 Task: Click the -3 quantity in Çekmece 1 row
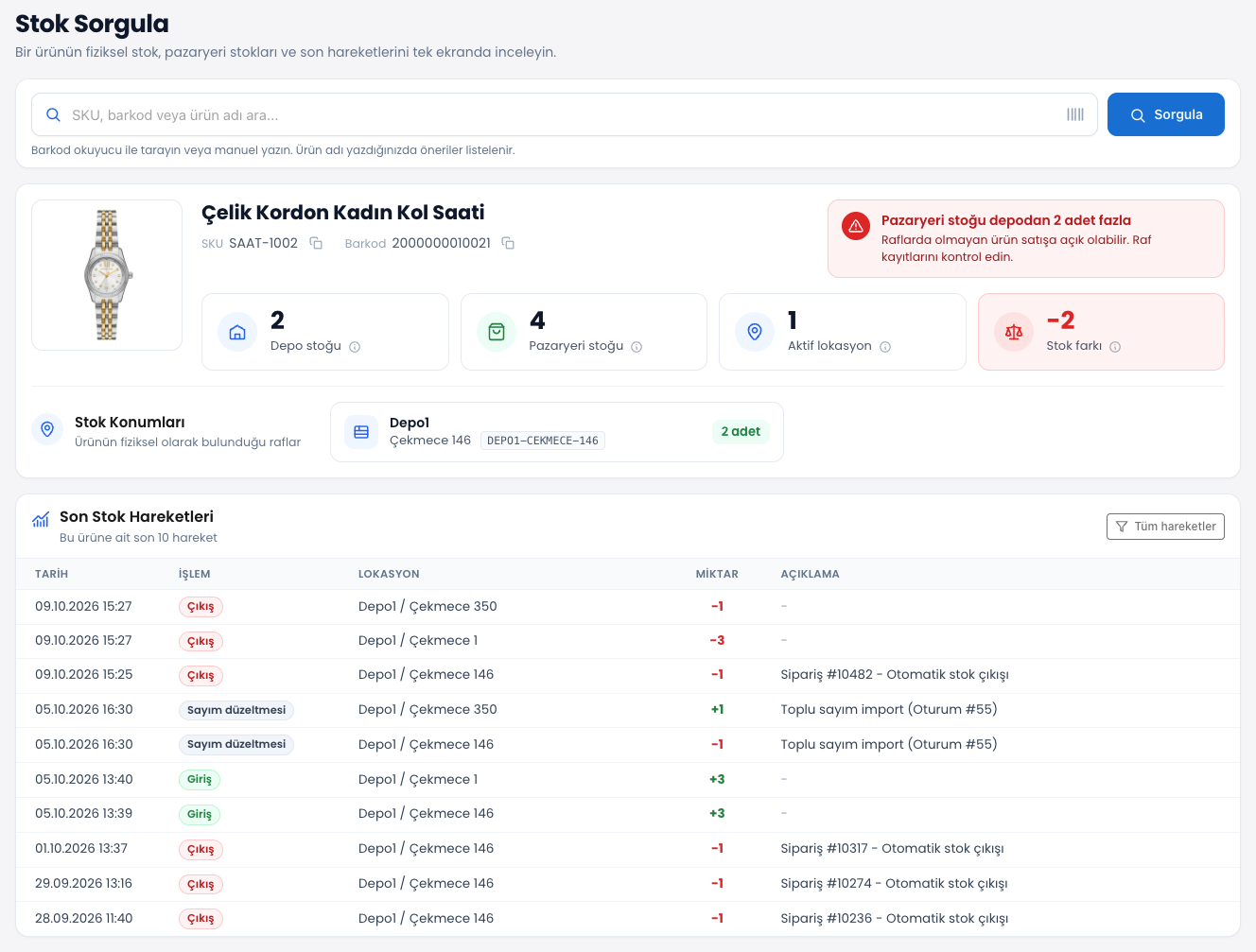point(717,640)
